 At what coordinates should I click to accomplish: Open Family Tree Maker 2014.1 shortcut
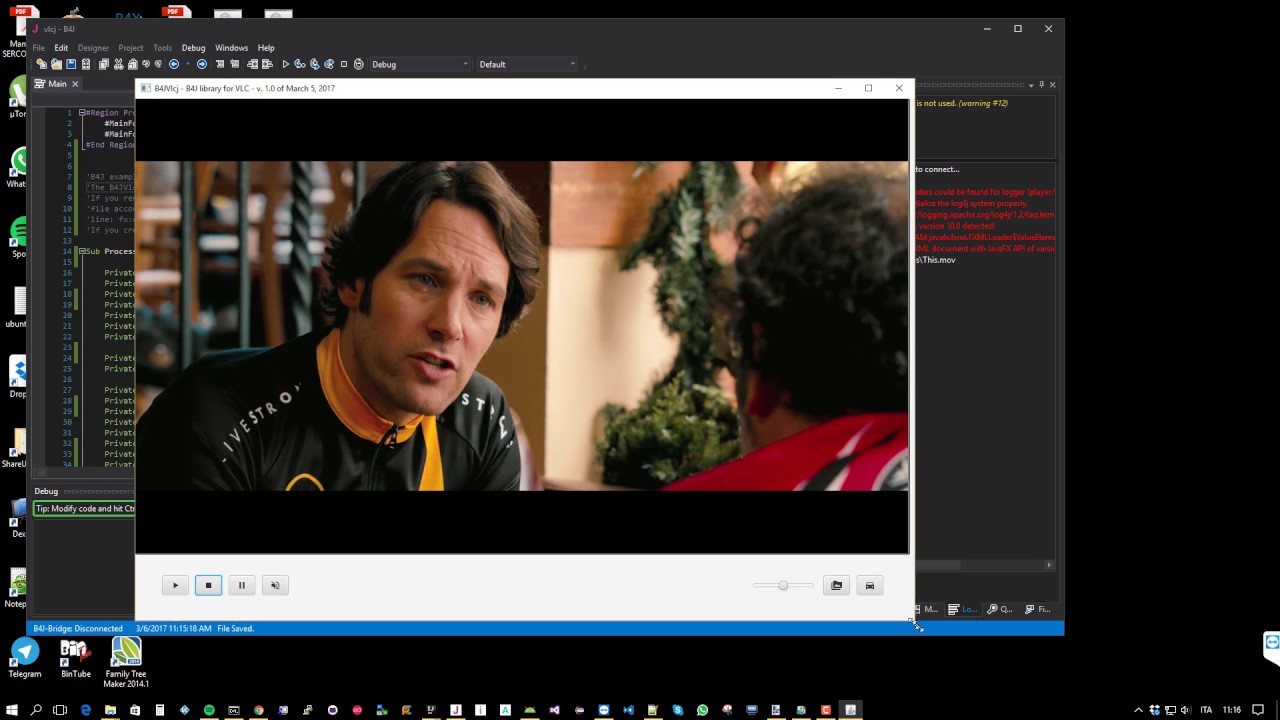tap(126, 663)
